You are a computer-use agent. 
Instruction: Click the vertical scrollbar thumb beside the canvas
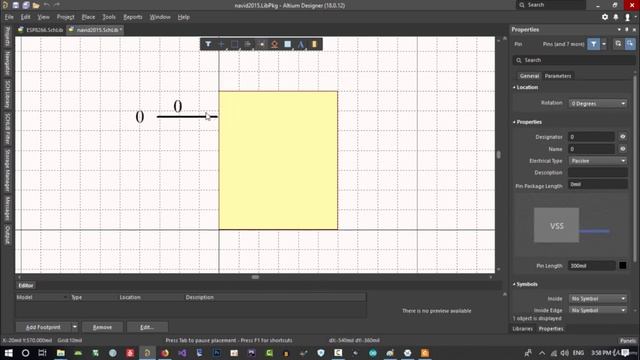point(498,155)
